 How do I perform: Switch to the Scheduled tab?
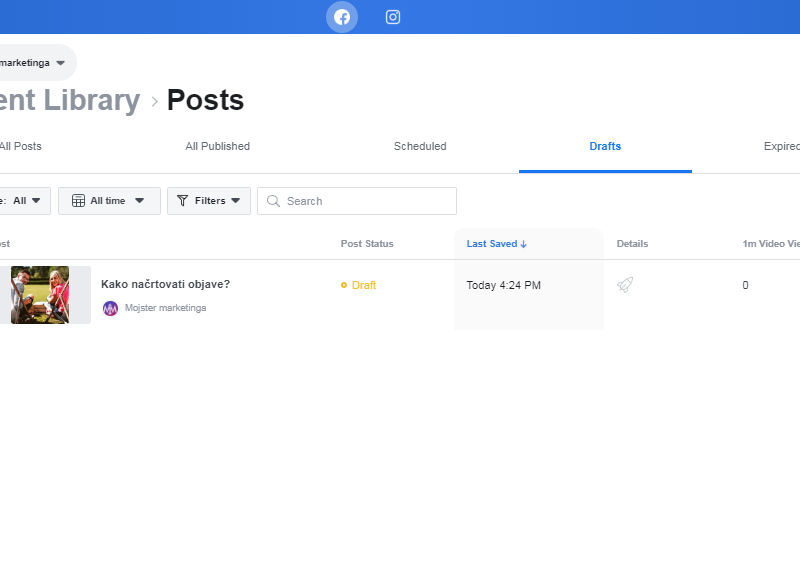420,146
